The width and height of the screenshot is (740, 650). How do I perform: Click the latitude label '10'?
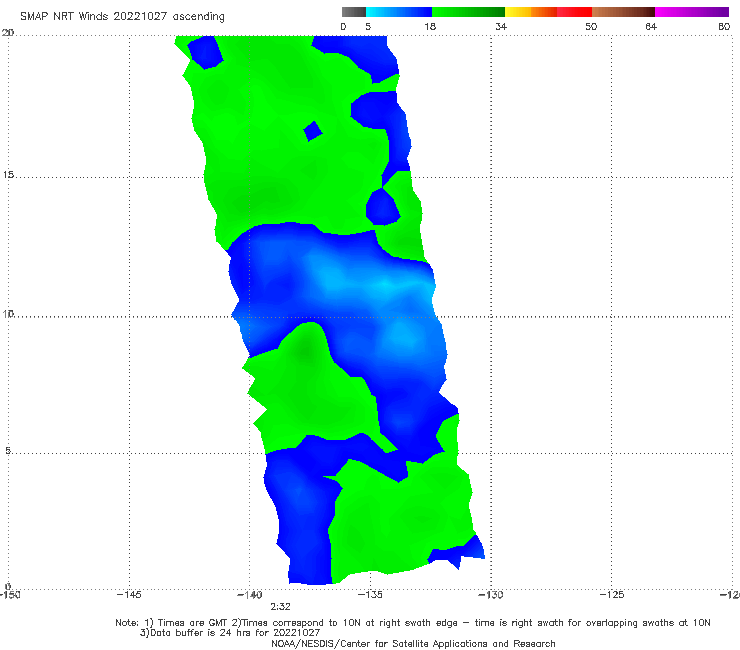click(x=8, y=313)
